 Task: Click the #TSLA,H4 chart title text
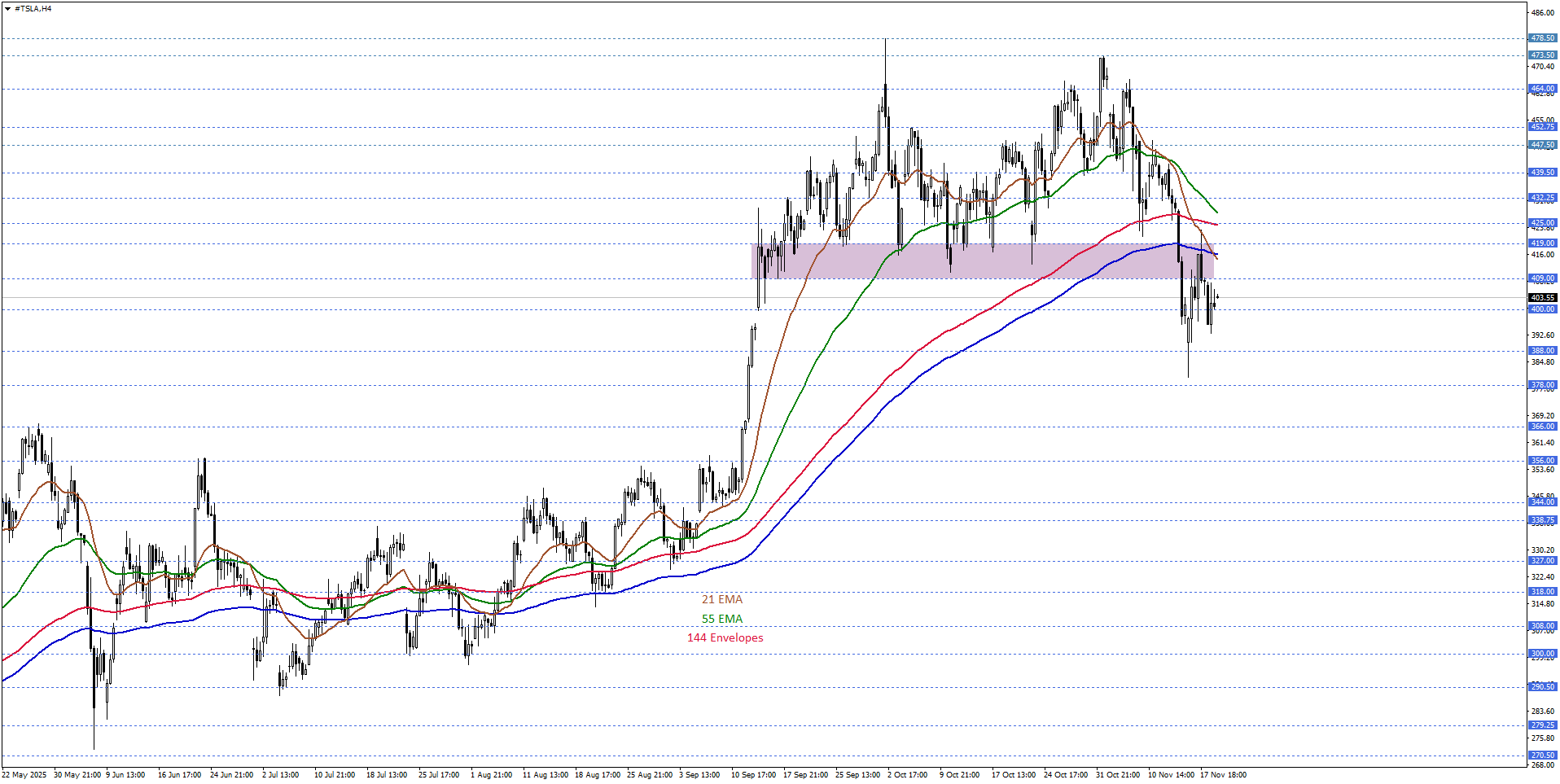click(x=33, y=9)
